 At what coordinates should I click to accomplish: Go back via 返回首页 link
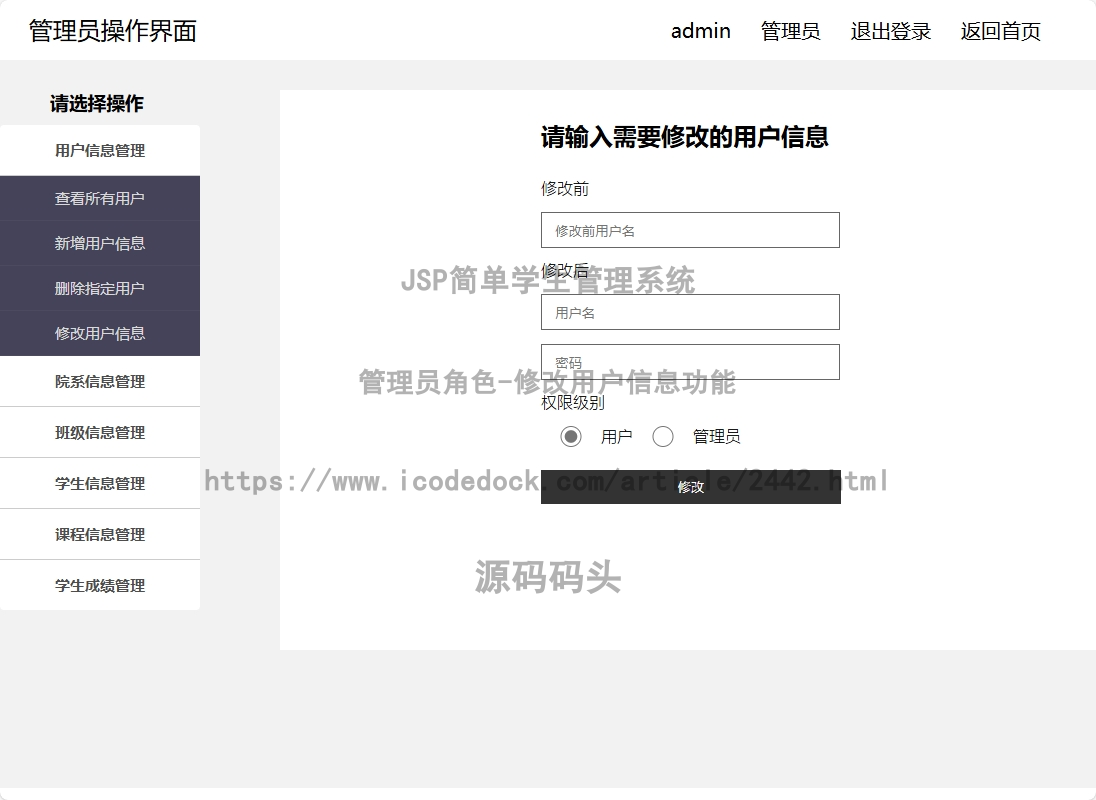click(x=1000, y=31)
